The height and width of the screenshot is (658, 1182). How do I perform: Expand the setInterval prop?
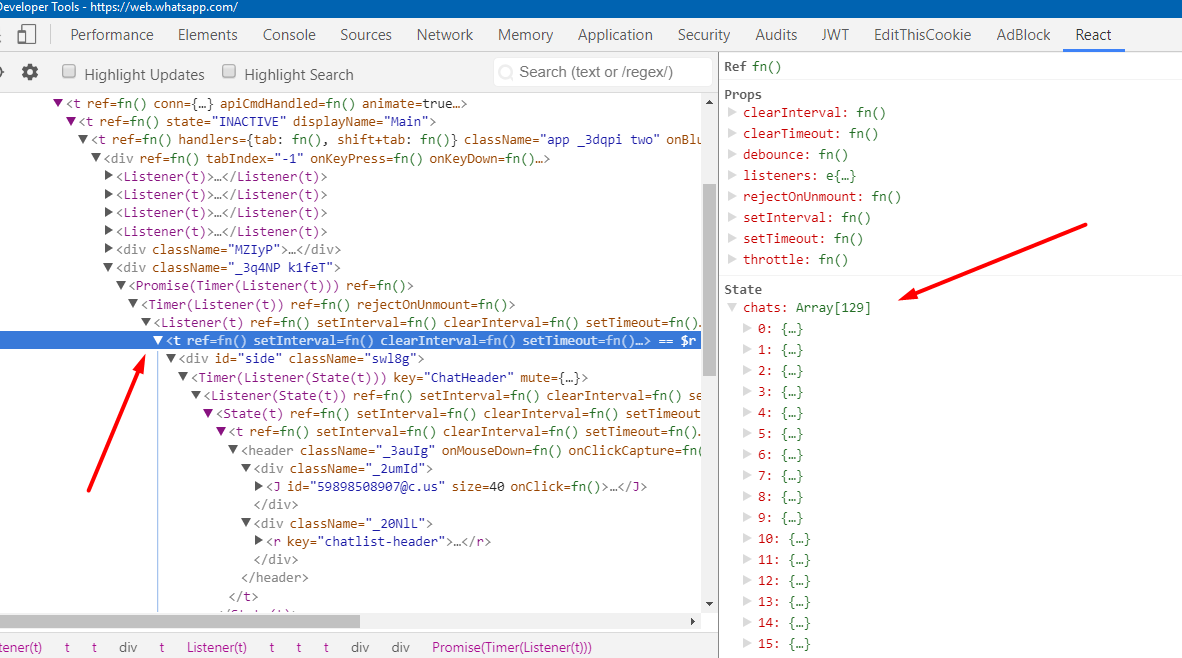(x=731, y=217)
